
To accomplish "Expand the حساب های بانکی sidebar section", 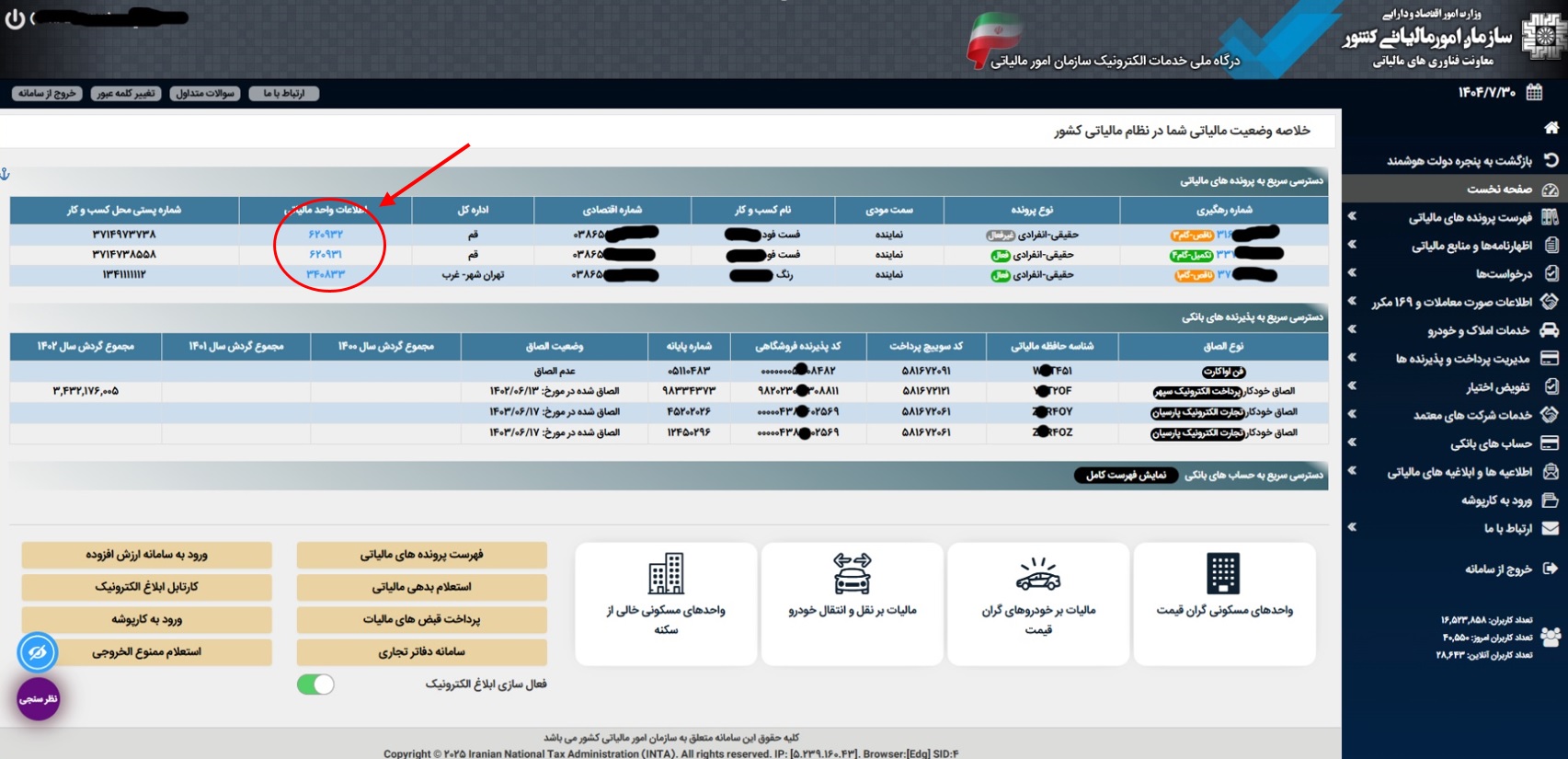I will [1490, 443].
